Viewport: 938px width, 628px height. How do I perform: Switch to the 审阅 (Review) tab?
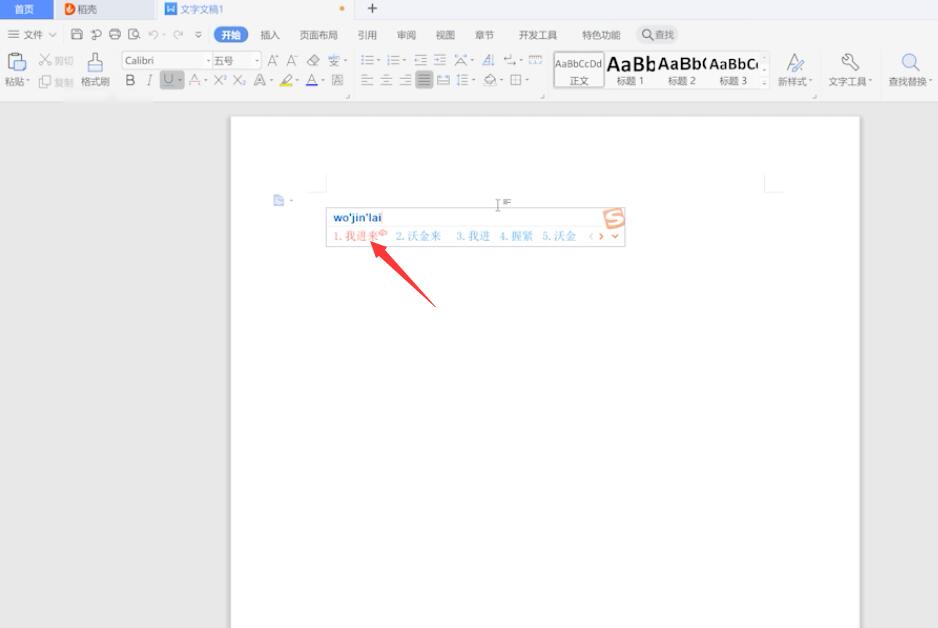(406, 35)
